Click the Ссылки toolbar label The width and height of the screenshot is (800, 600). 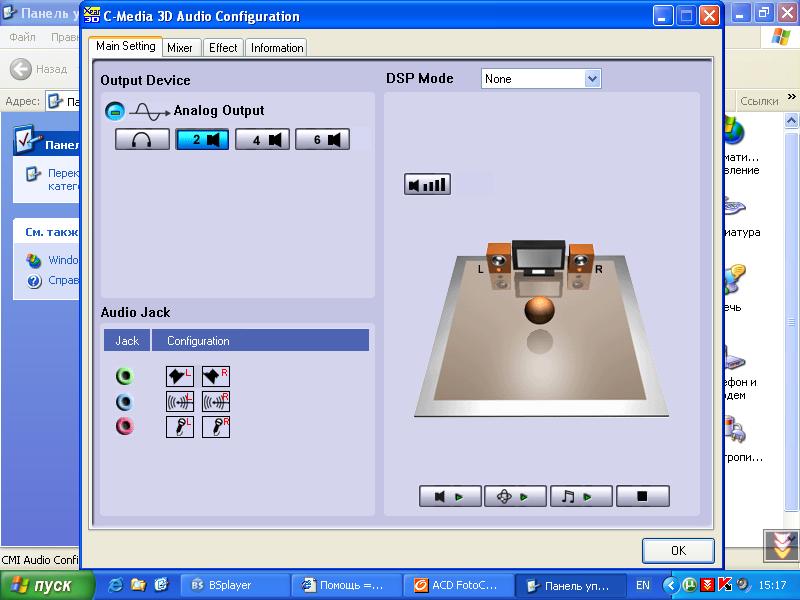pyautogui.click(x=759, y=101)
